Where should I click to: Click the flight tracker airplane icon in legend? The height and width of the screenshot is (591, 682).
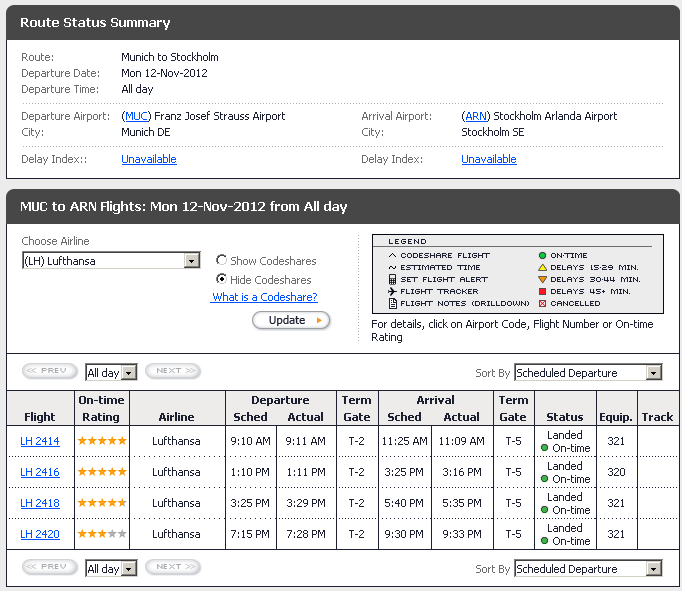[x=392, y=291]
